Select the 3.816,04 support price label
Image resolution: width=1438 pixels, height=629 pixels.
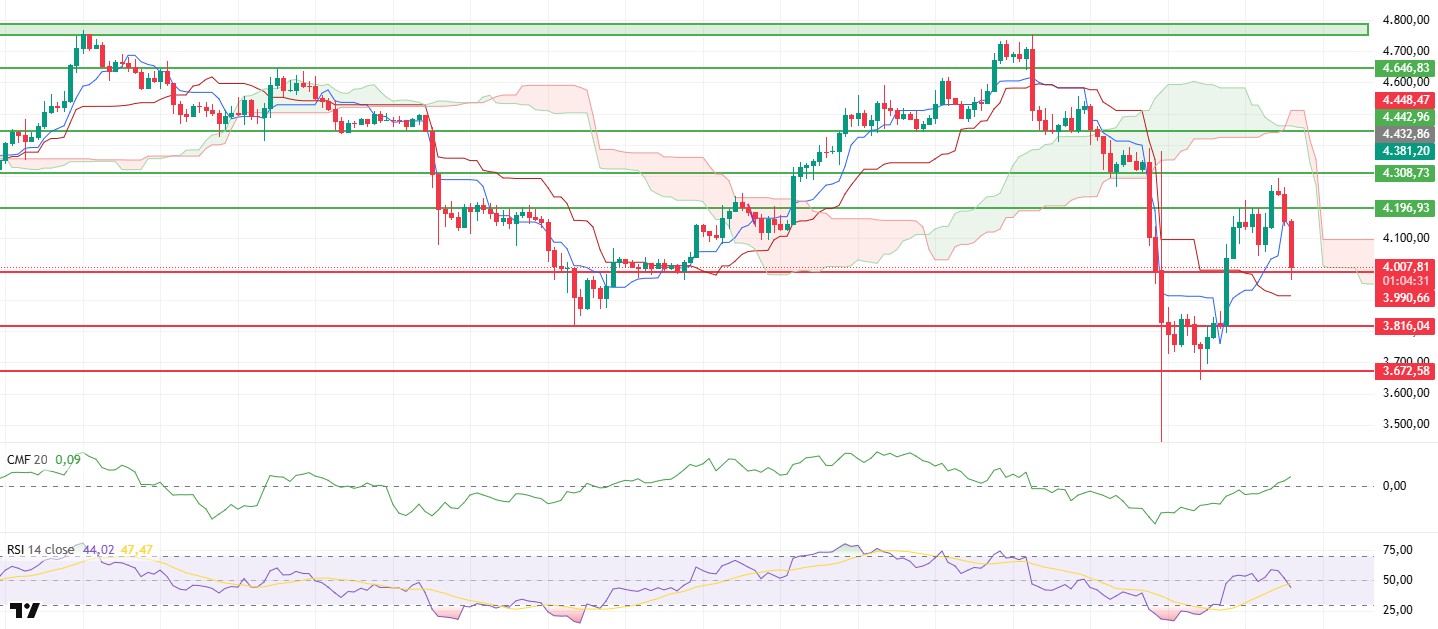pos(1406,326)
